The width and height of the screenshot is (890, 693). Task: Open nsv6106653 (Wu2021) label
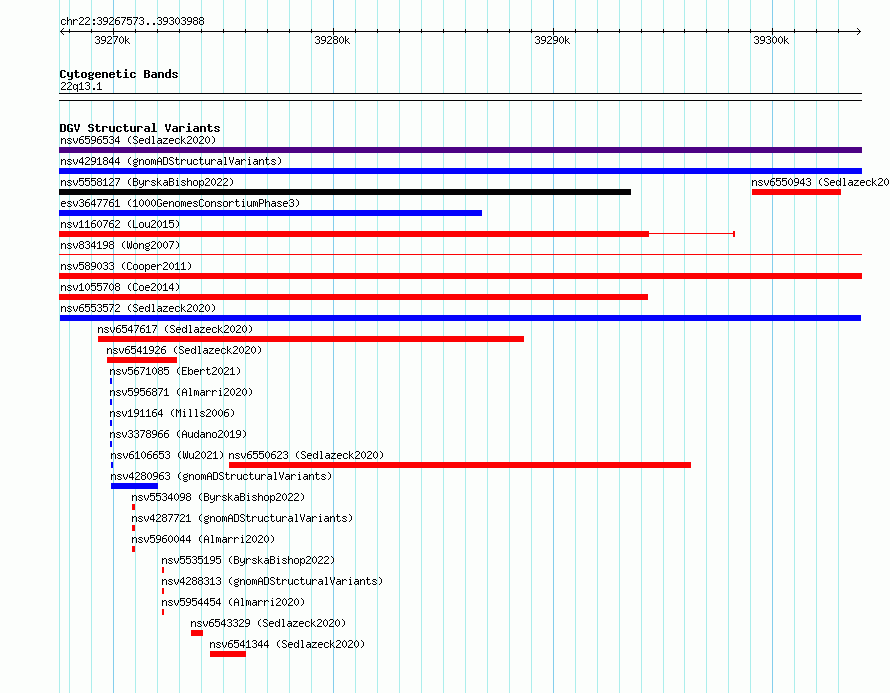(167, 455)
